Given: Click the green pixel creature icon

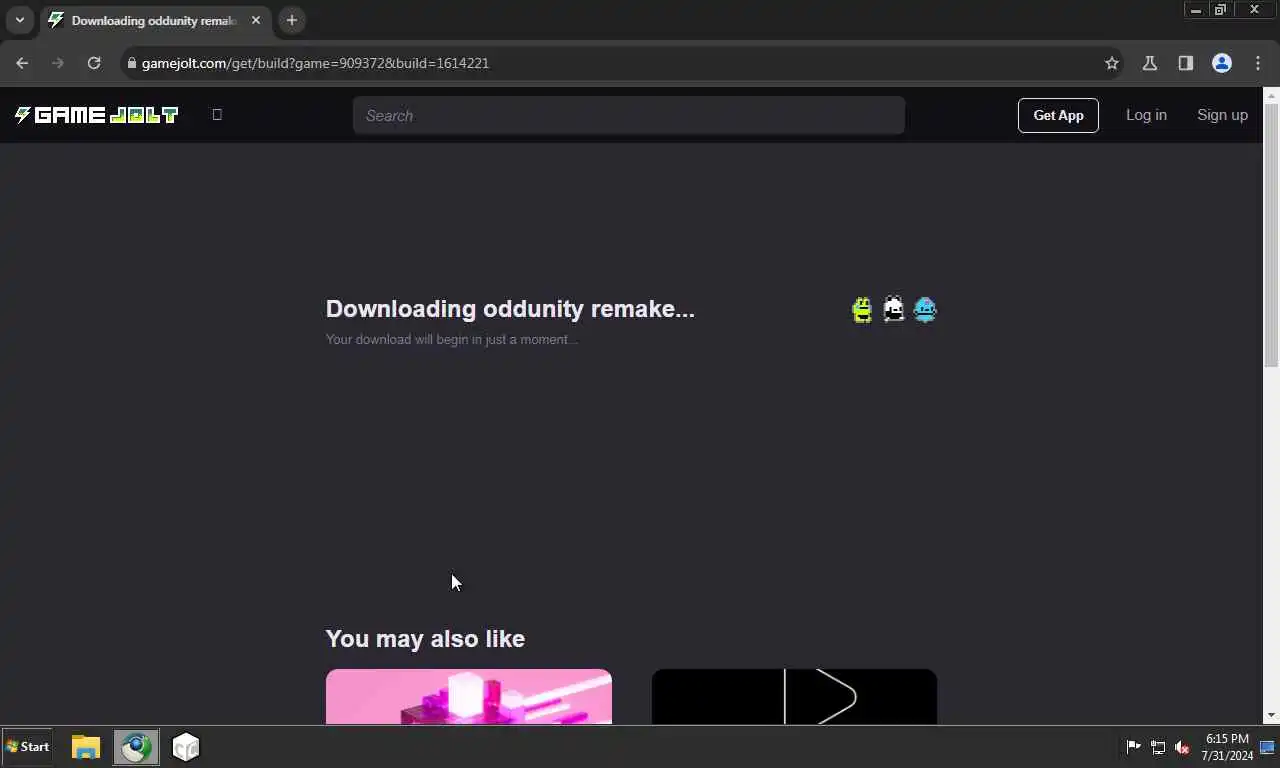Looking at the screenshot, I should pos(861,309).
